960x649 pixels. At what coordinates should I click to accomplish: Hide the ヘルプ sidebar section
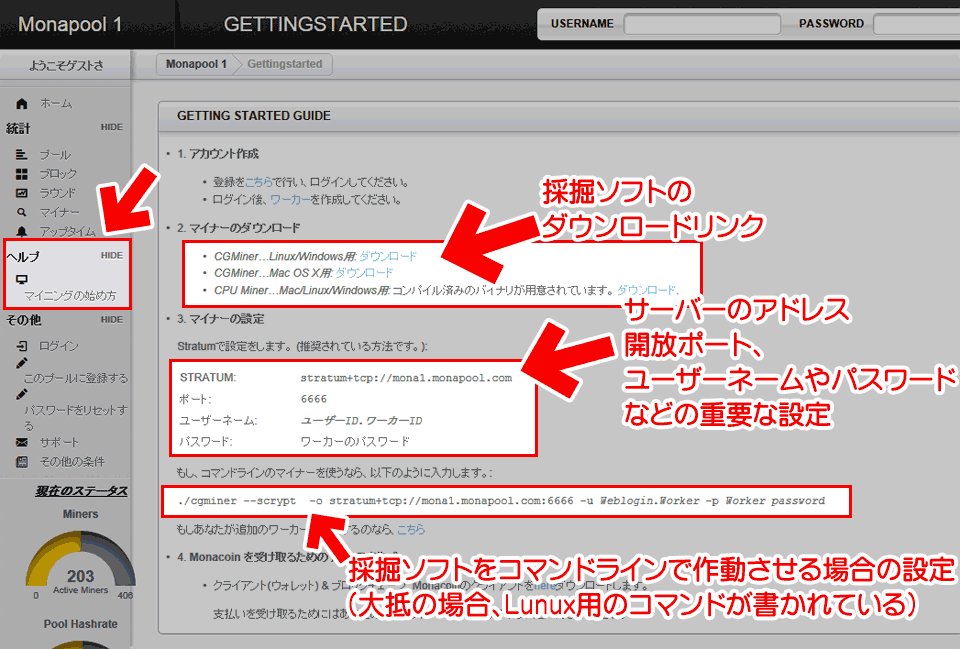coord(111,255)
